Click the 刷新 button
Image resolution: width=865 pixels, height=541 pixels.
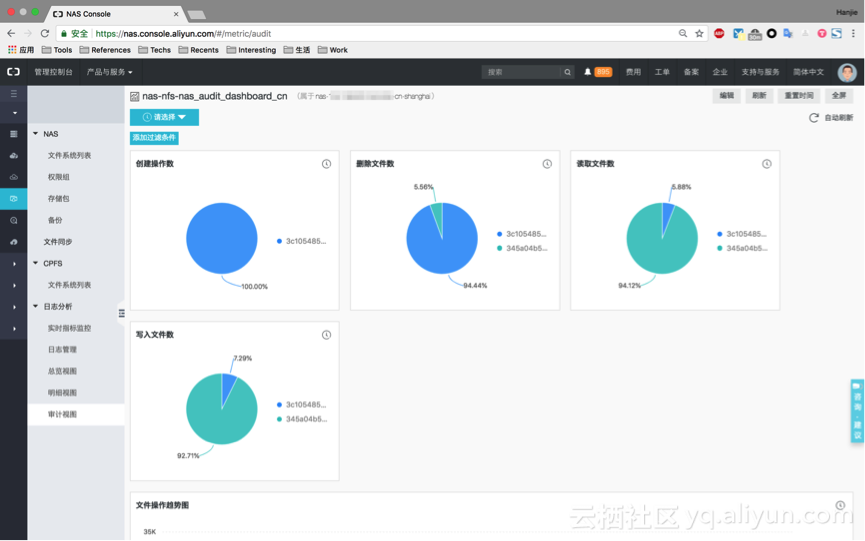pos(760,95)
